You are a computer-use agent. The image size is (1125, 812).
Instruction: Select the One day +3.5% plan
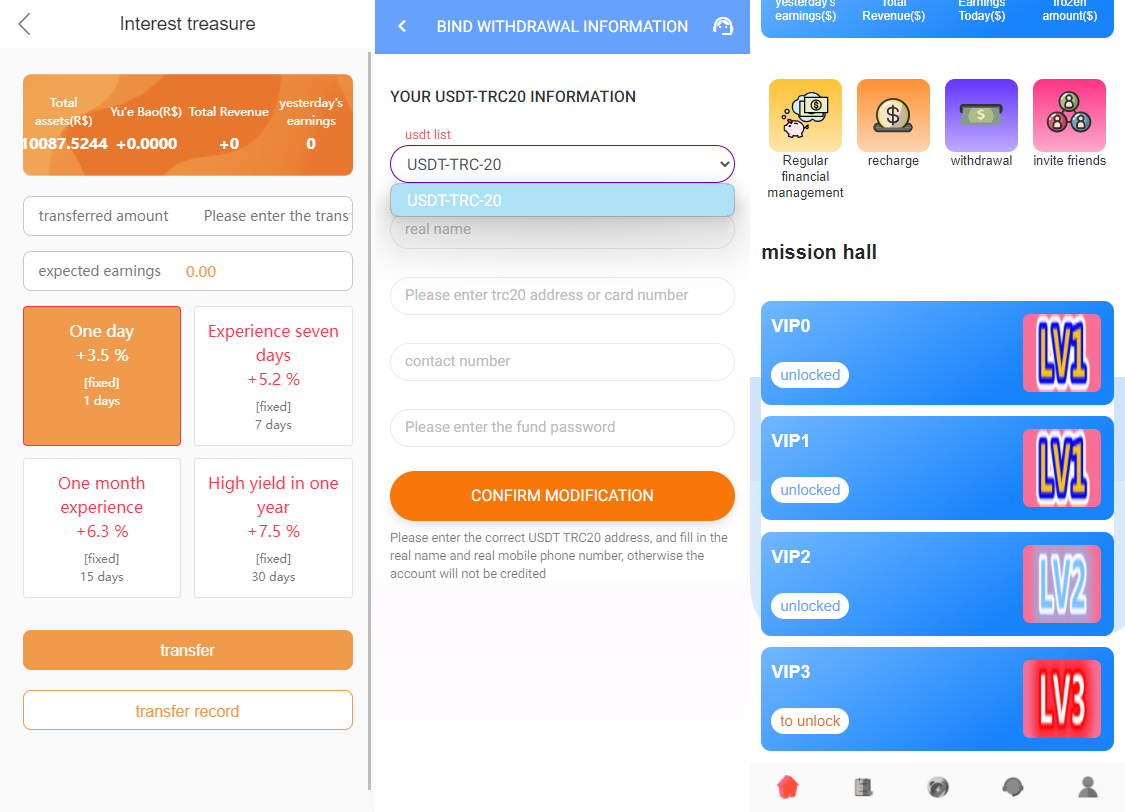point(102,376)
